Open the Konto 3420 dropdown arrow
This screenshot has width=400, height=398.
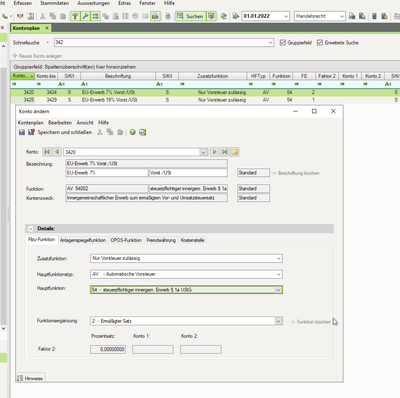pos(203,152)
